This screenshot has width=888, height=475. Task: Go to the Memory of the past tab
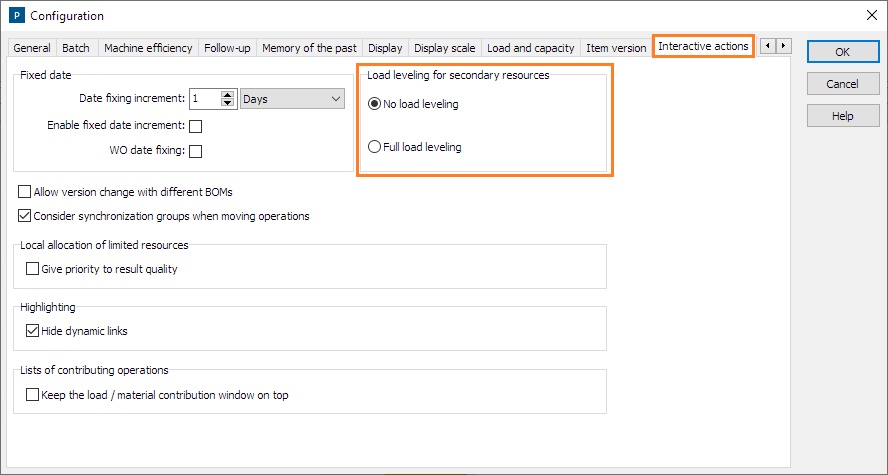310,48
